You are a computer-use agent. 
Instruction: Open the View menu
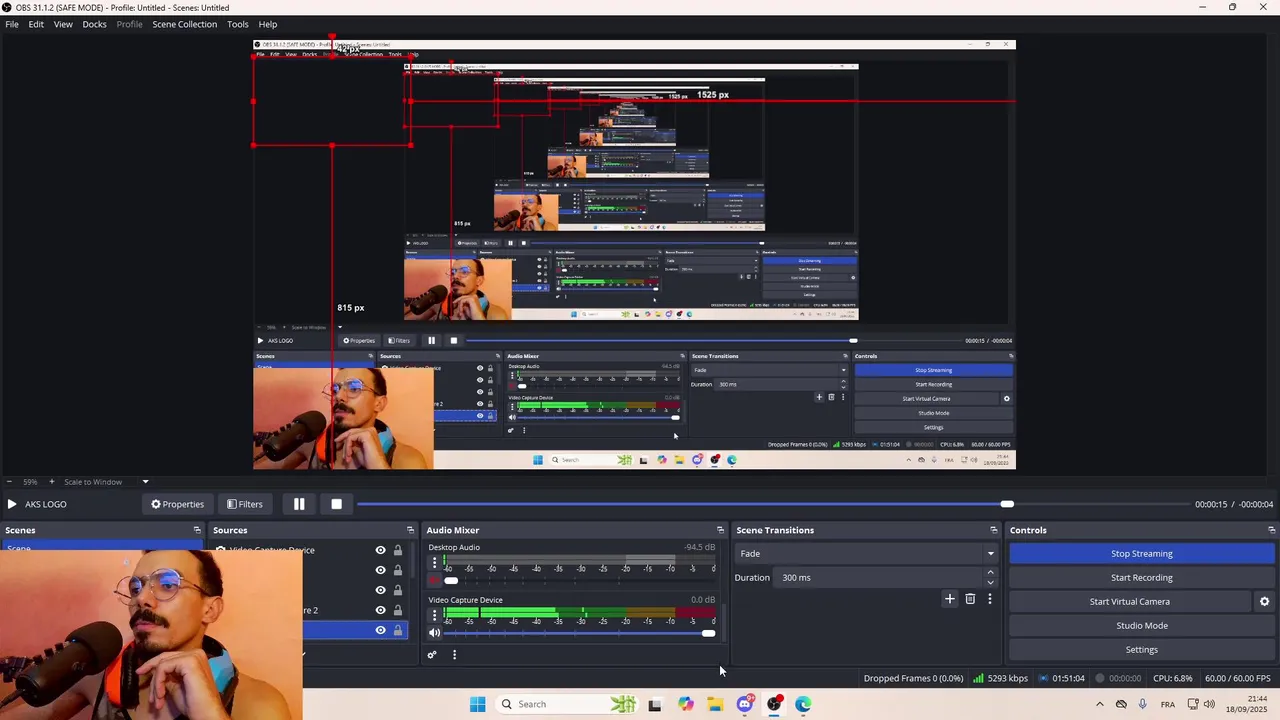click(63, 24)
